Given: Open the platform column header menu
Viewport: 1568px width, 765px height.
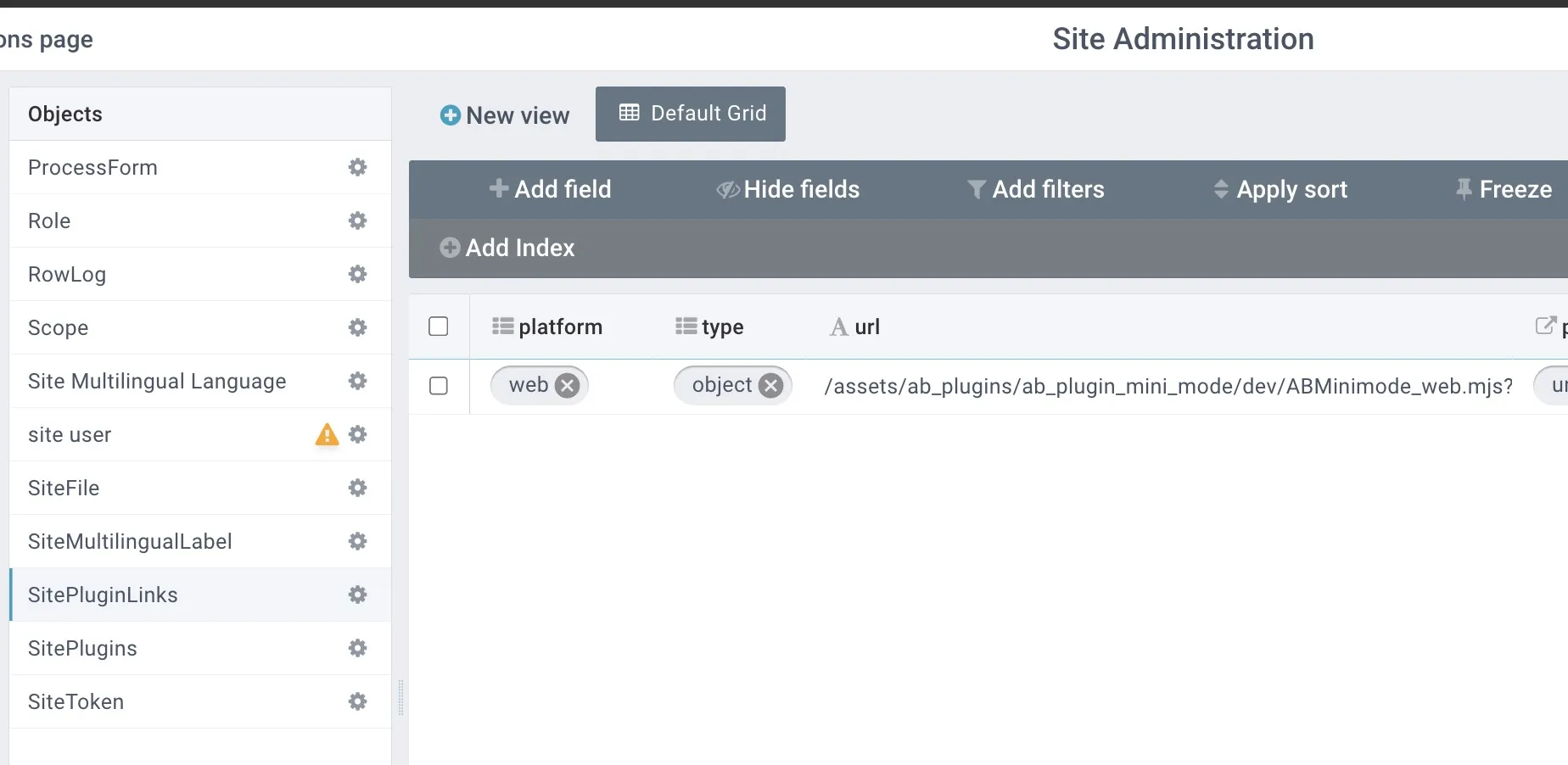Looking at the screenshot, I should (547, 327).
